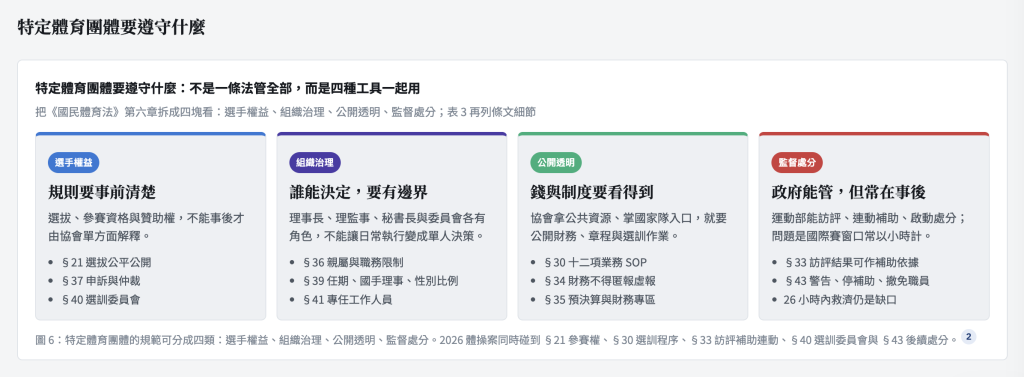The height and width of the screenshot is (377, 1024).
Task: Click the bullet §40 選訓委員會
Action: point(101,300)
